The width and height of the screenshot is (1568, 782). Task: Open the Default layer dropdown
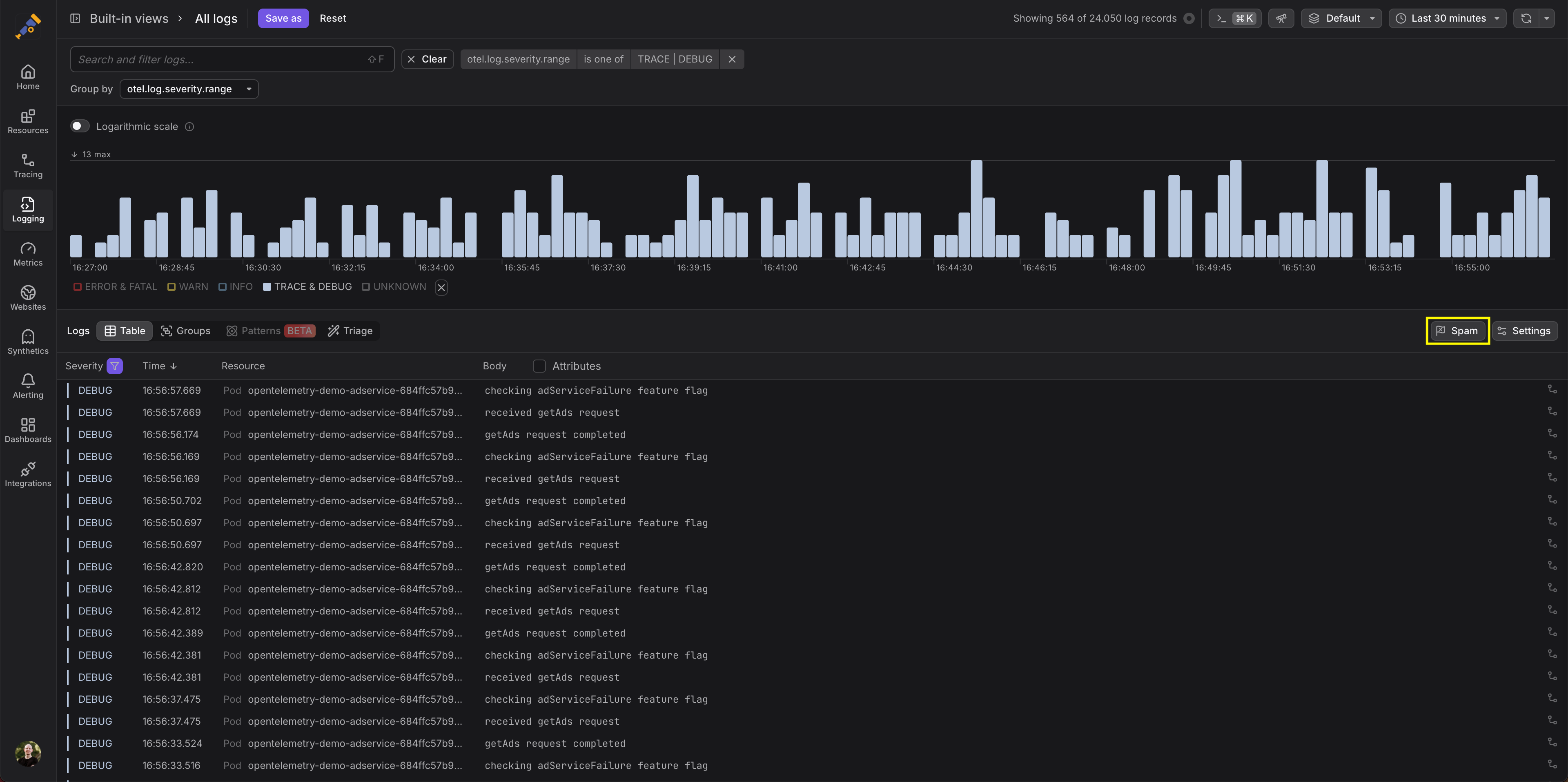click(1341, 18)
